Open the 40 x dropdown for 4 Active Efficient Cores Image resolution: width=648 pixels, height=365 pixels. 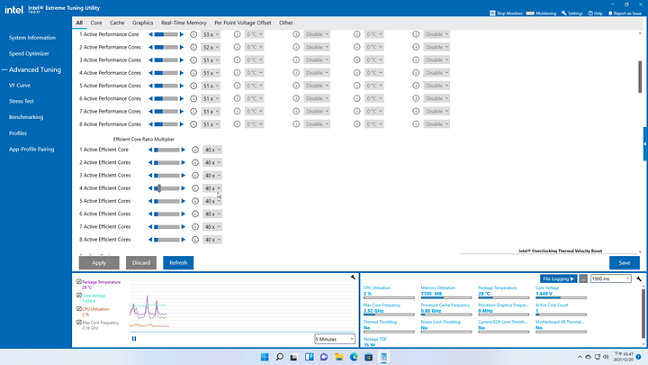point(212,188)
